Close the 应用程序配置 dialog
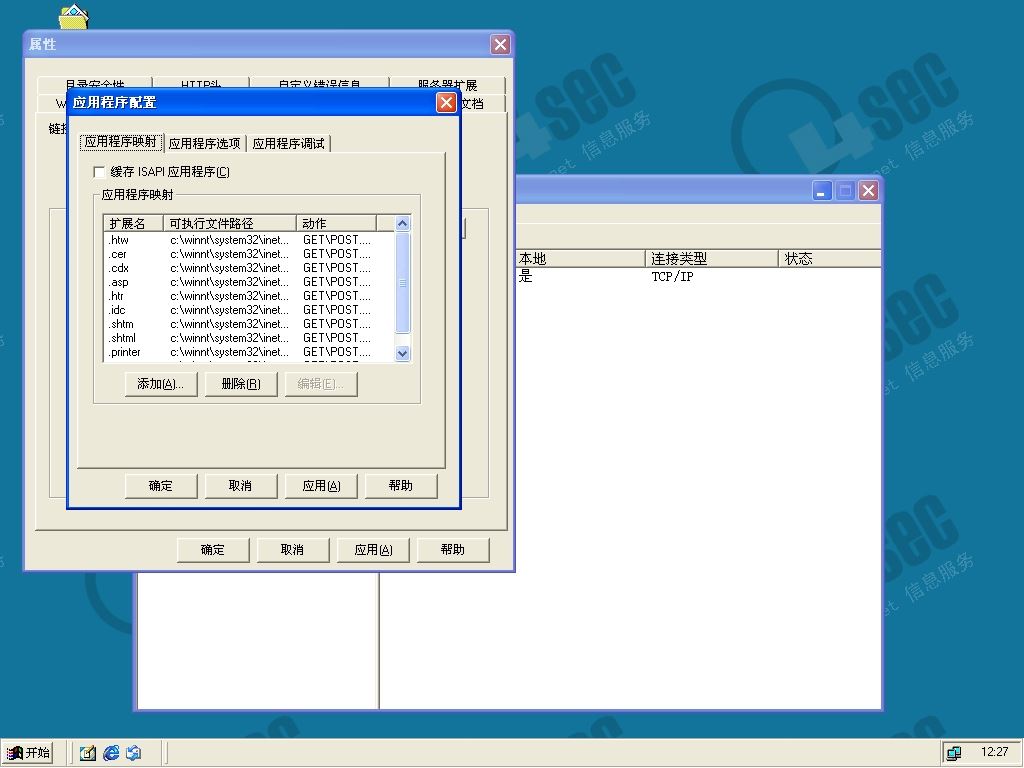 [446, 103]
